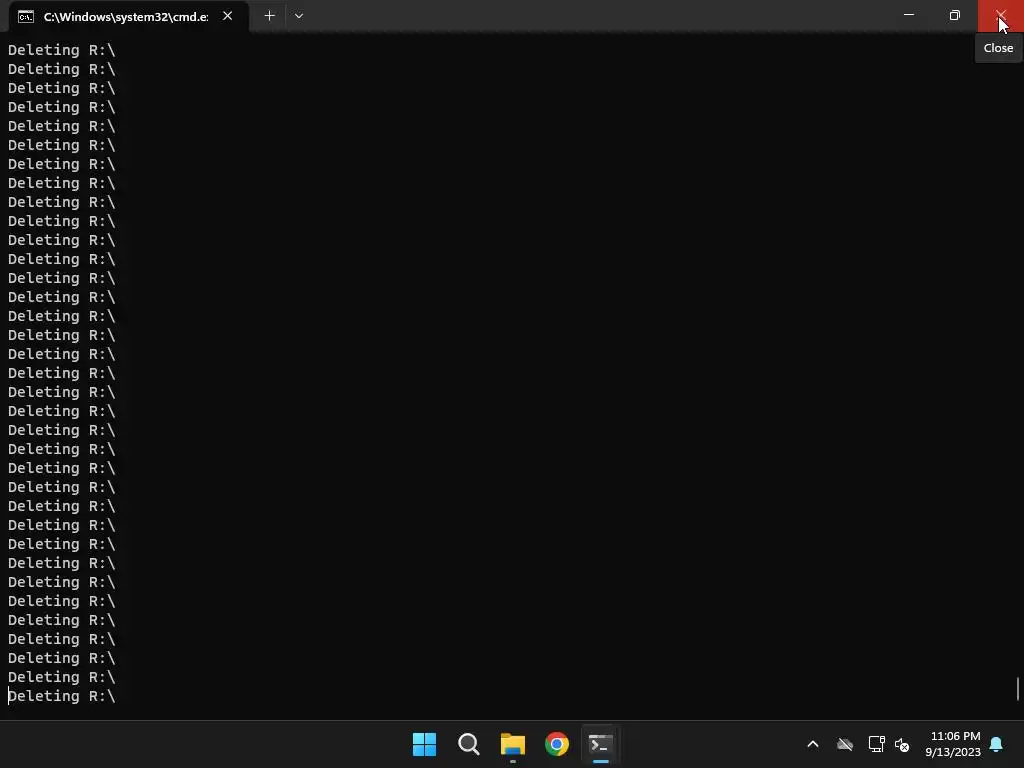The image size is (1024, 768).
Task: Open the clock showing 11:06 PM
Action: (953, 744)
